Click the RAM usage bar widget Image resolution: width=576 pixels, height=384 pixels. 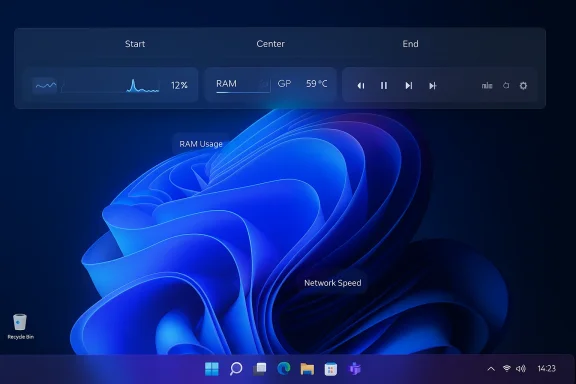243,85
